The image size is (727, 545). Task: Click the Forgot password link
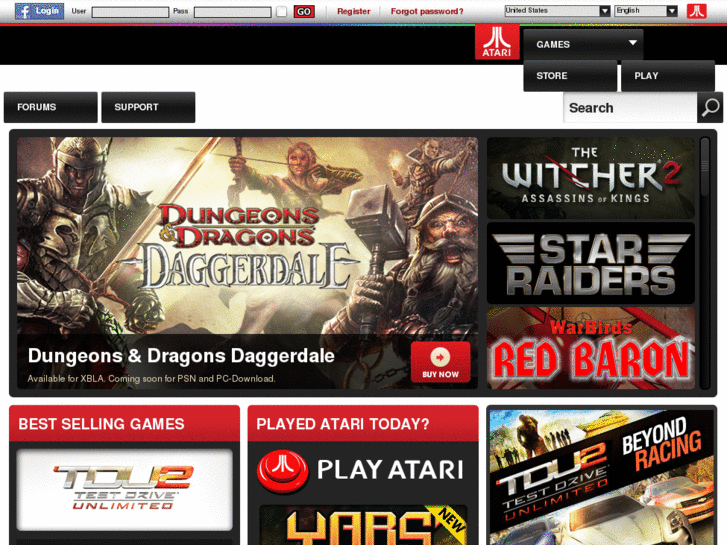427,11
